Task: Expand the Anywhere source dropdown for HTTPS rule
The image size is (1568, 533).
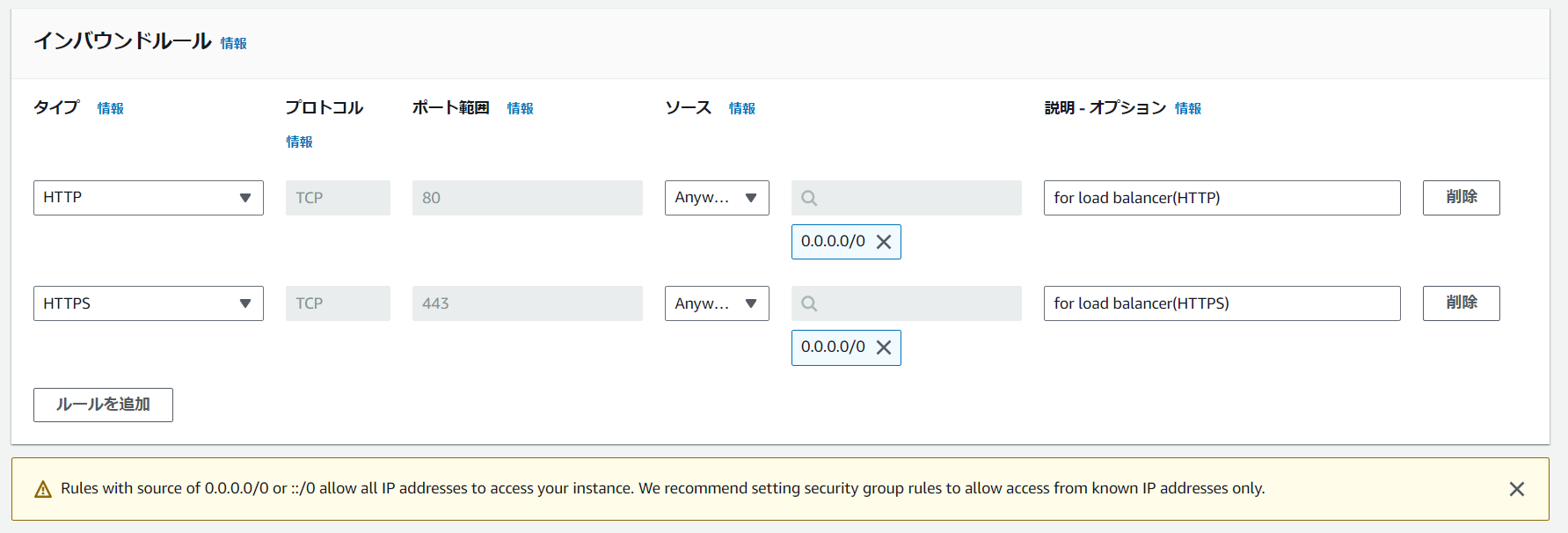Action: click(x=716, y=303)
